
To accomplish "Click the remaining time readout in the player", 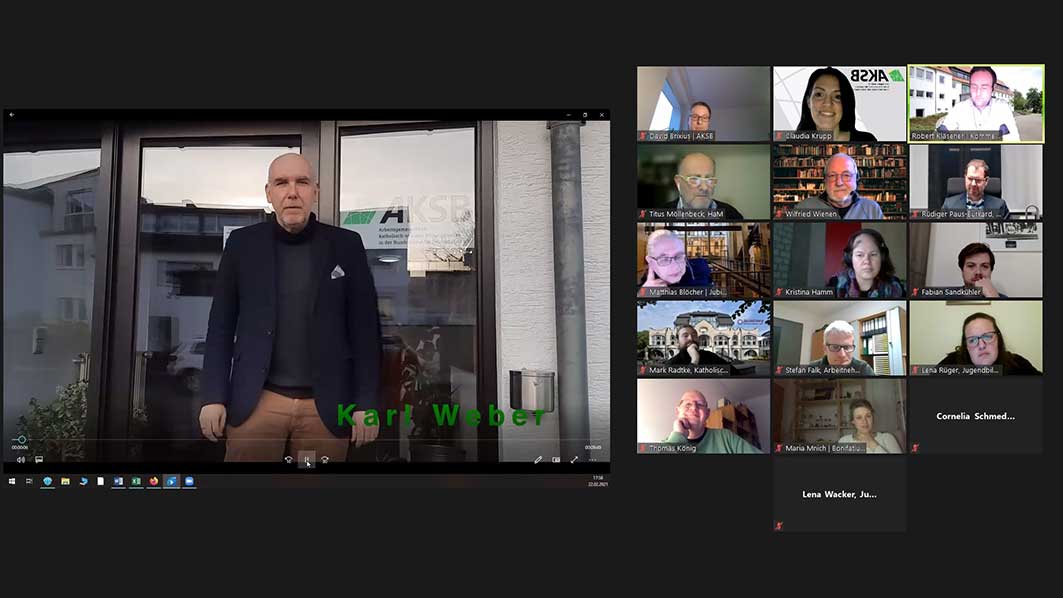I will click(x=593, y=447).
